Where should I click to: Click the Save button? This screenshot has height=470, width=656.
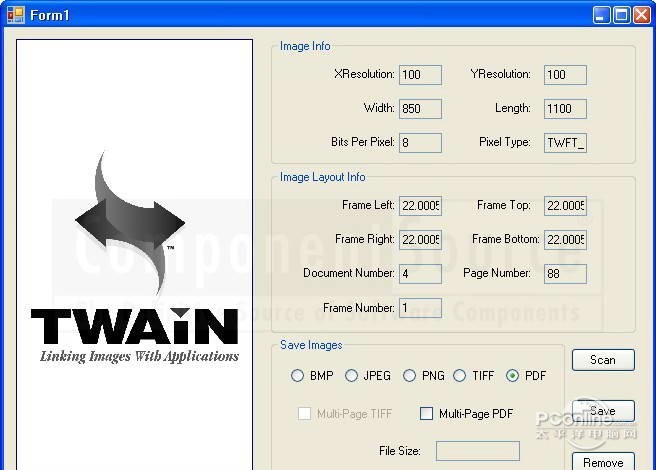[603, 411]
